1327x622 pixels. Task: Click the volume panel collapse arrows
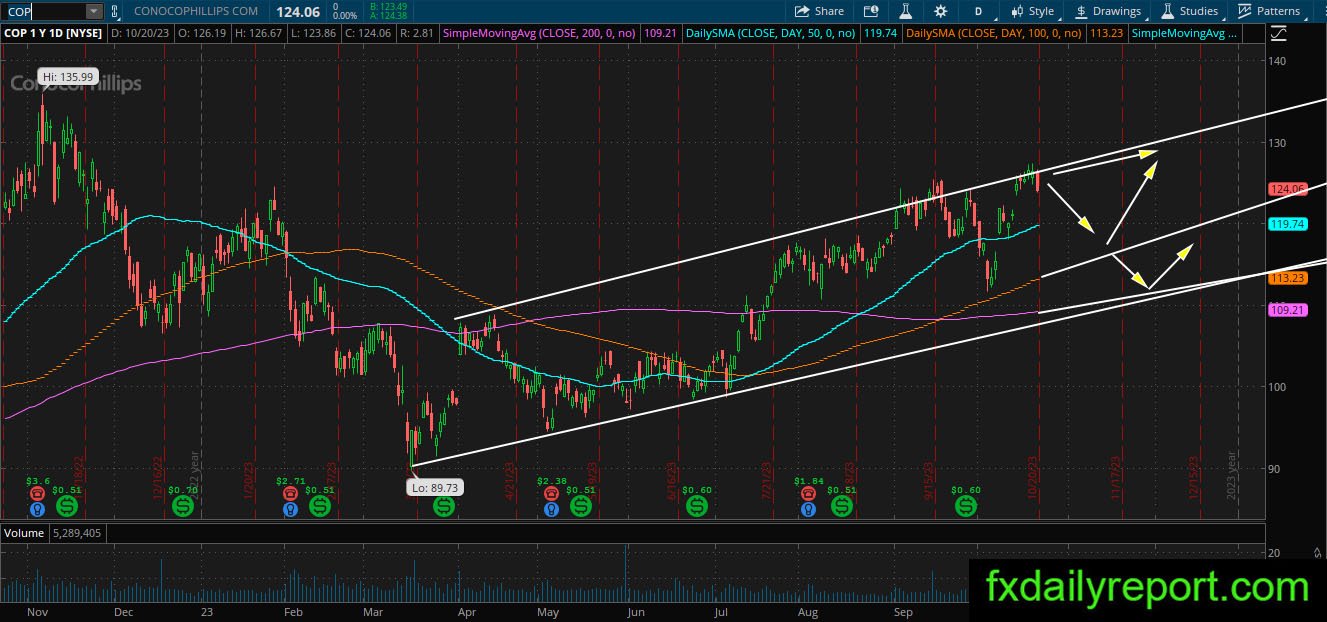(1318, 553)
